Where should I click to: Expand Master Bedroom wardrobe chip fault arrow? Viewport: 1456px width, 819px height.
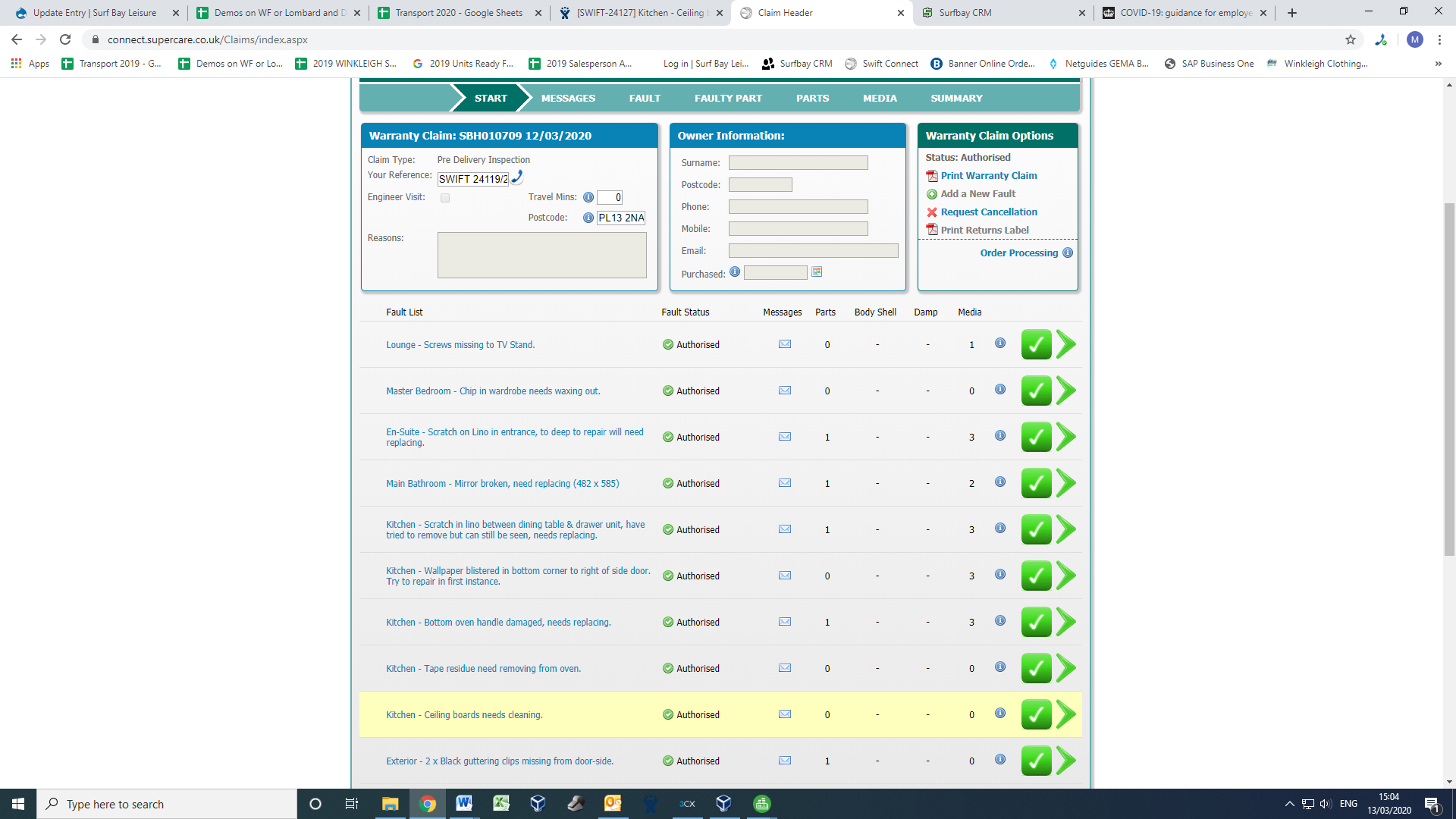click(x=1066, y=391)
